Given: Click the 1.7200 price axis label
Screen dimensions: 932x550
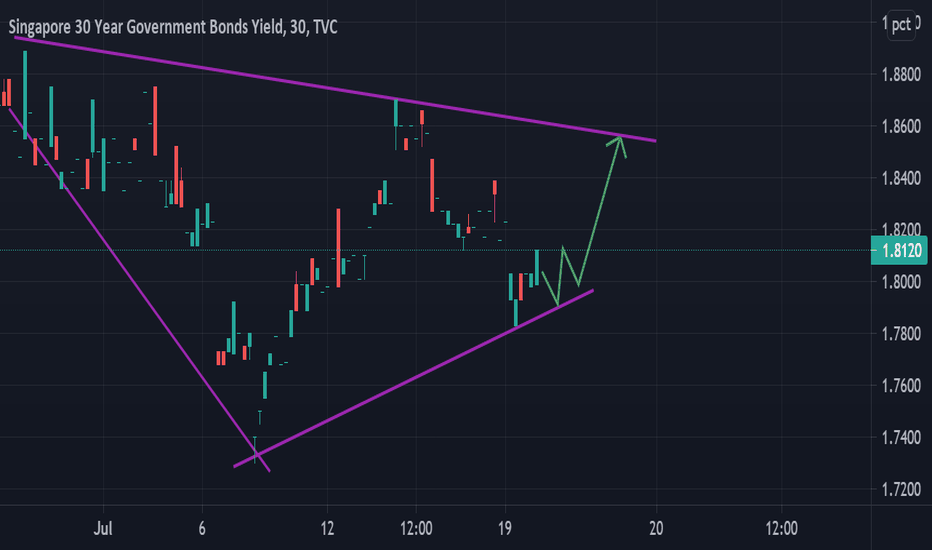Looking at the screenshot, I should coord(901,489).
